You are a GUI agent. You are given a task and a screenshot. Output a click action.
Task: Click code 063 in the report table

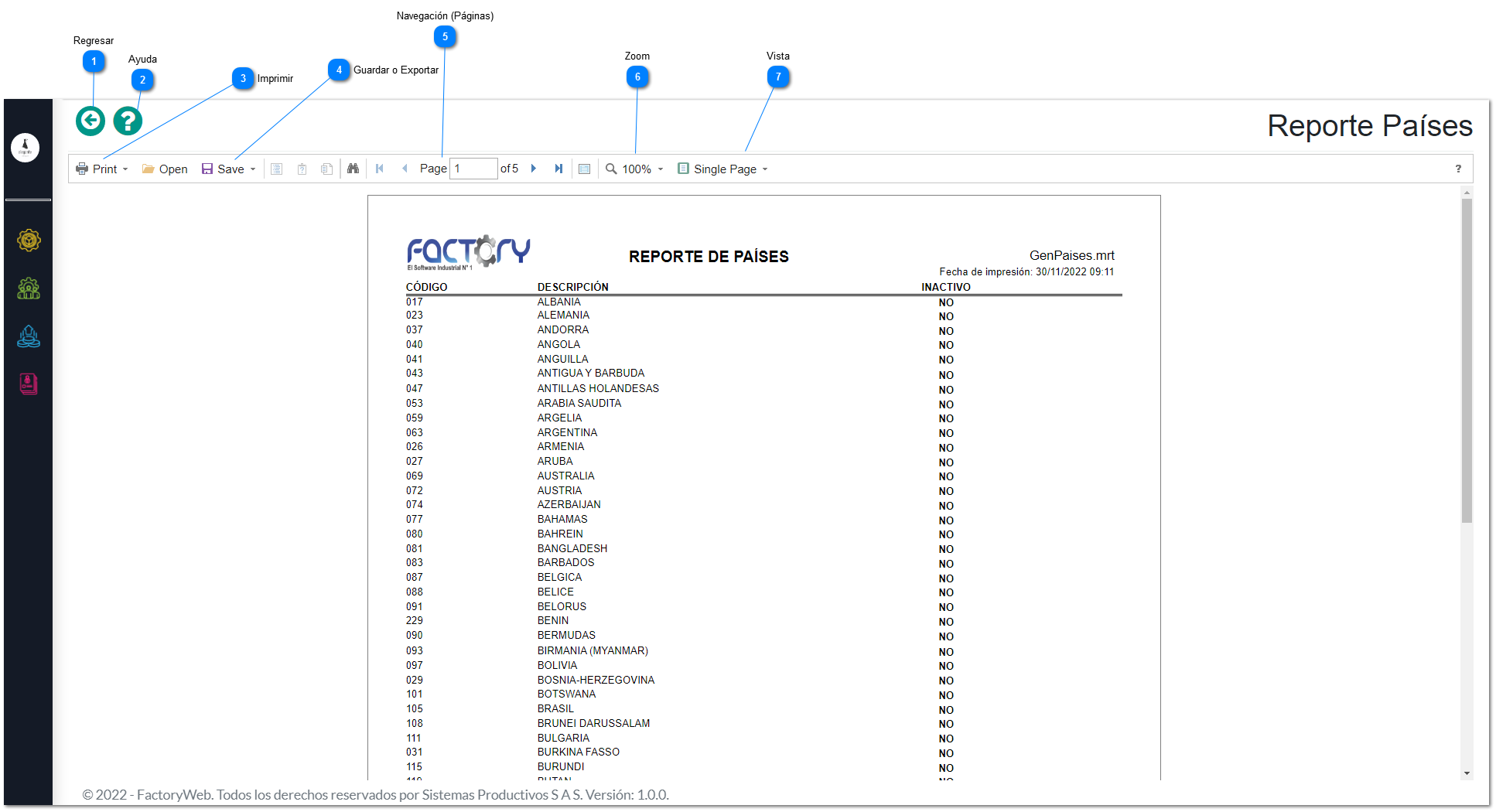(x=415, y=432)
